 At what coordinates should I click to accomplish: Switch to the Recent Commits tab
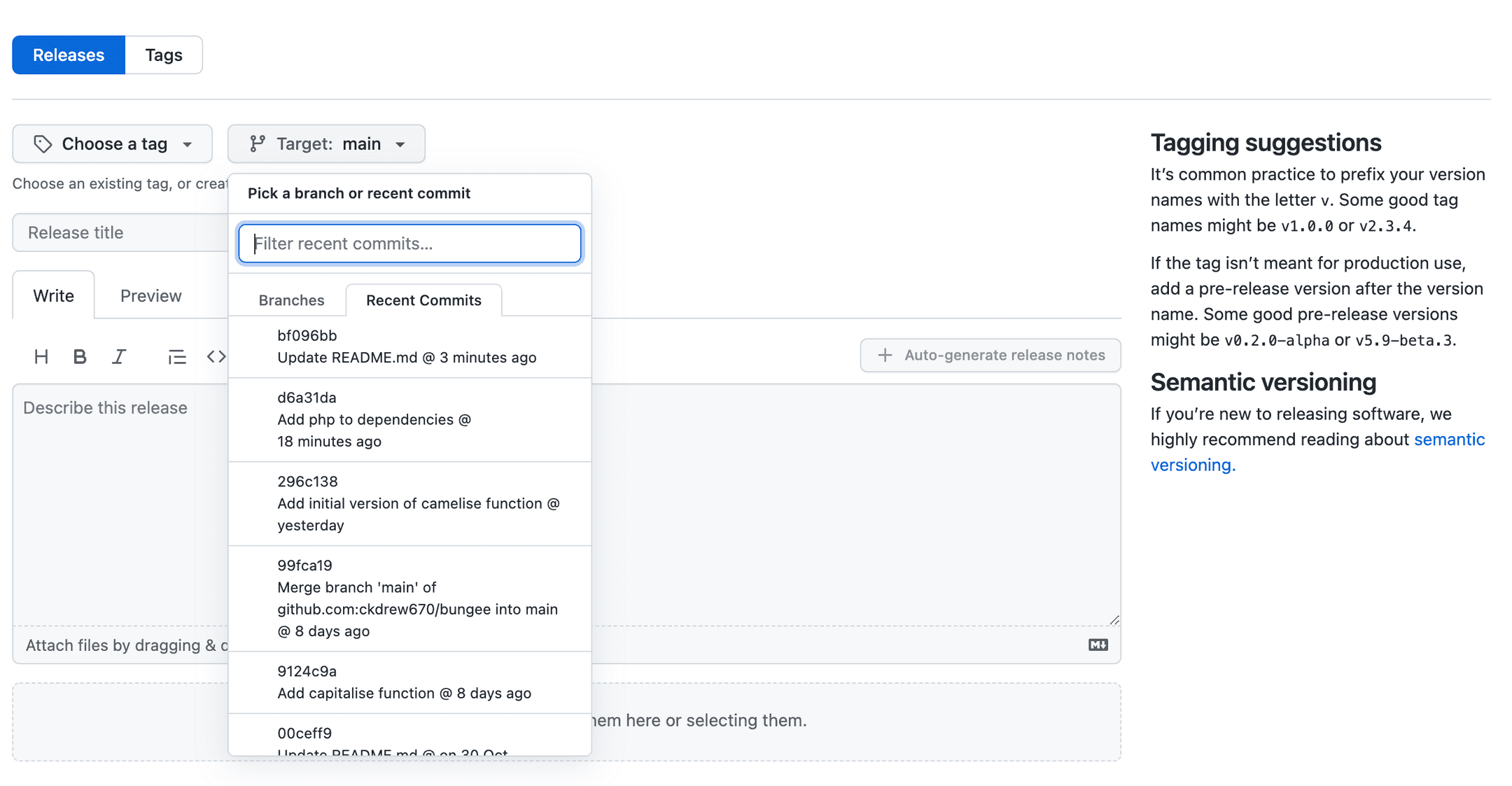pos(423,300)
